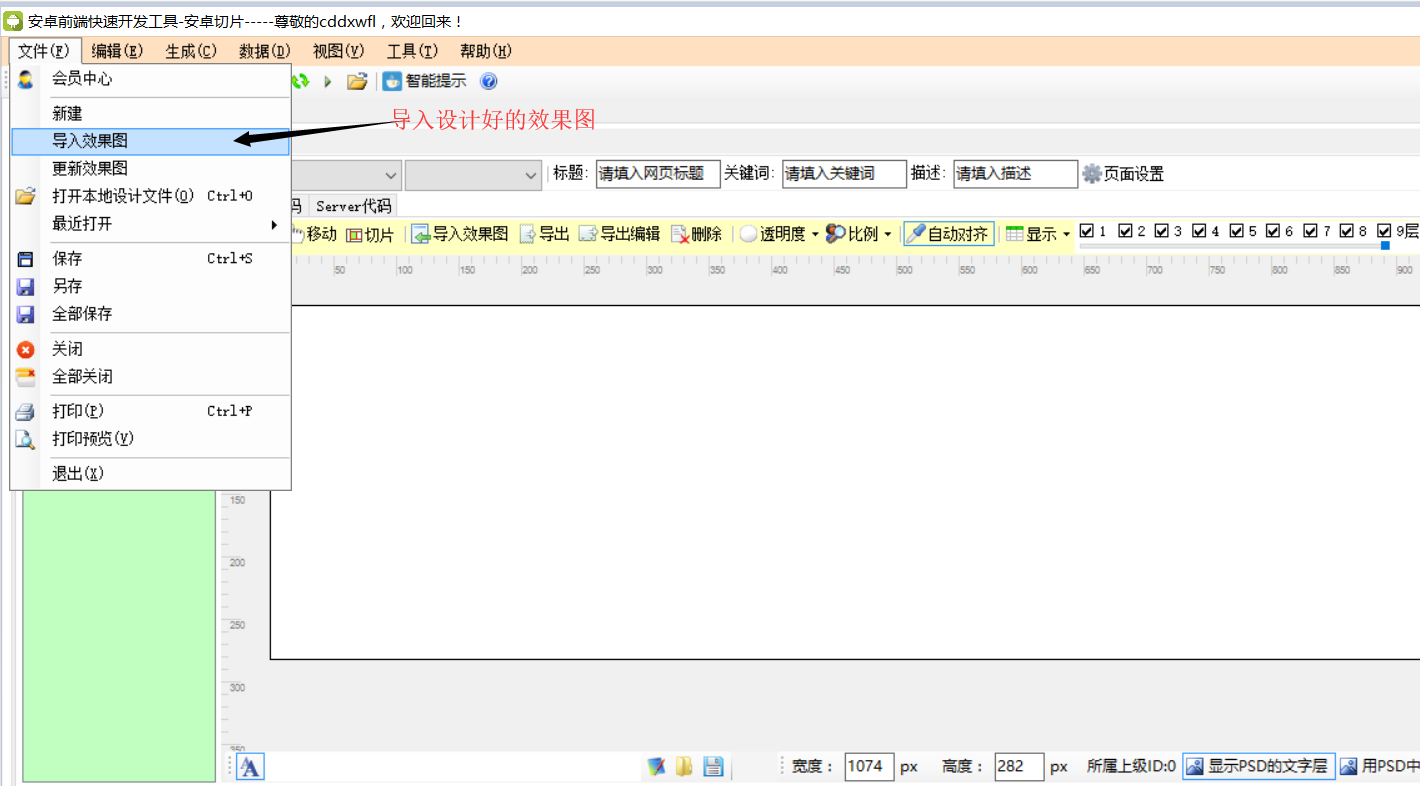The image size is (1420, 786).
Task: Click the 打印预览 magnifier icon in menu
Action: [x=26, y=439]
